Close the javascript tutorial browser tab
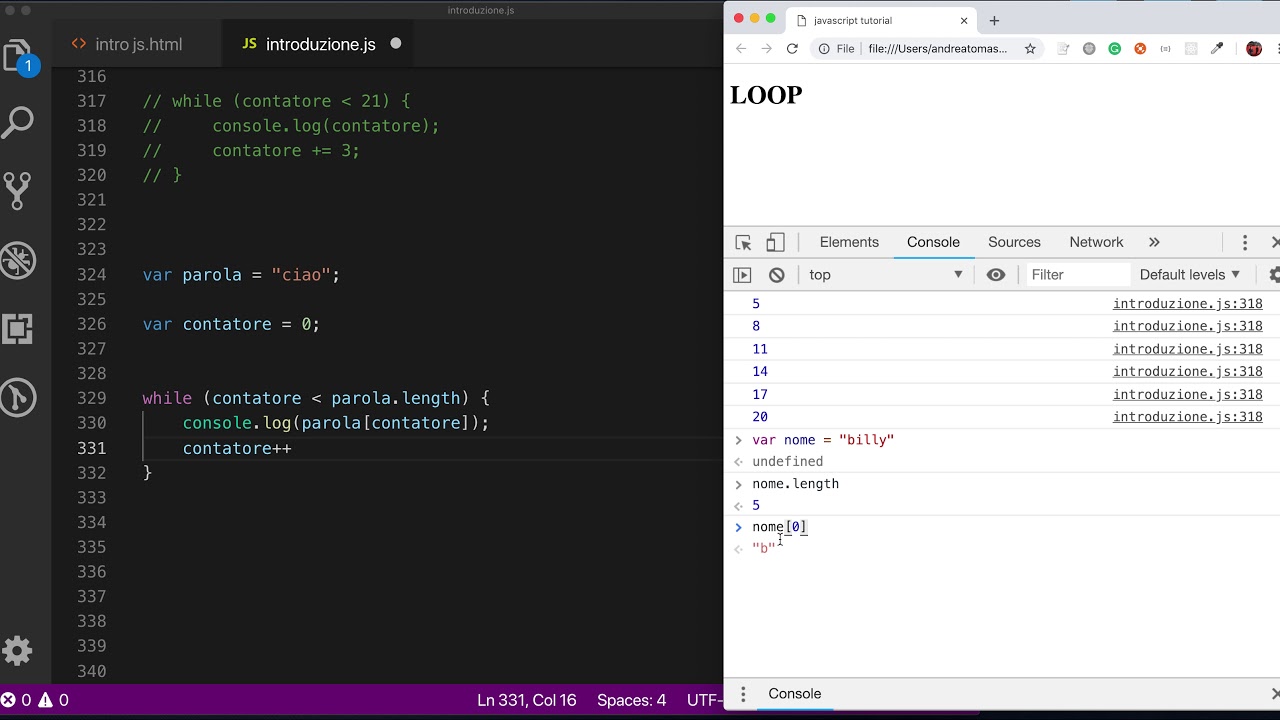Image resolution: width=1280 pixels, height=720 pixels. click(964, 20)
